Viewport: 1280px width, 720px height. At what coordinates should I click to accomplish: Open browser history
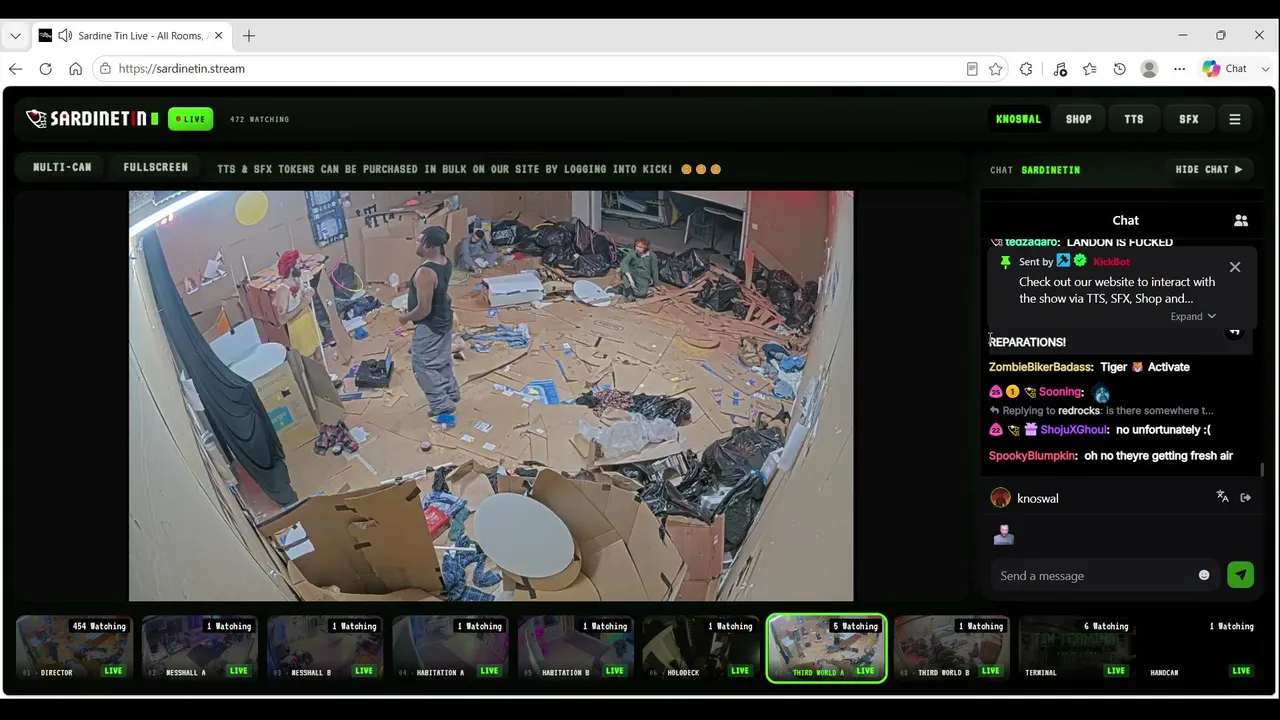point(1119,69)
